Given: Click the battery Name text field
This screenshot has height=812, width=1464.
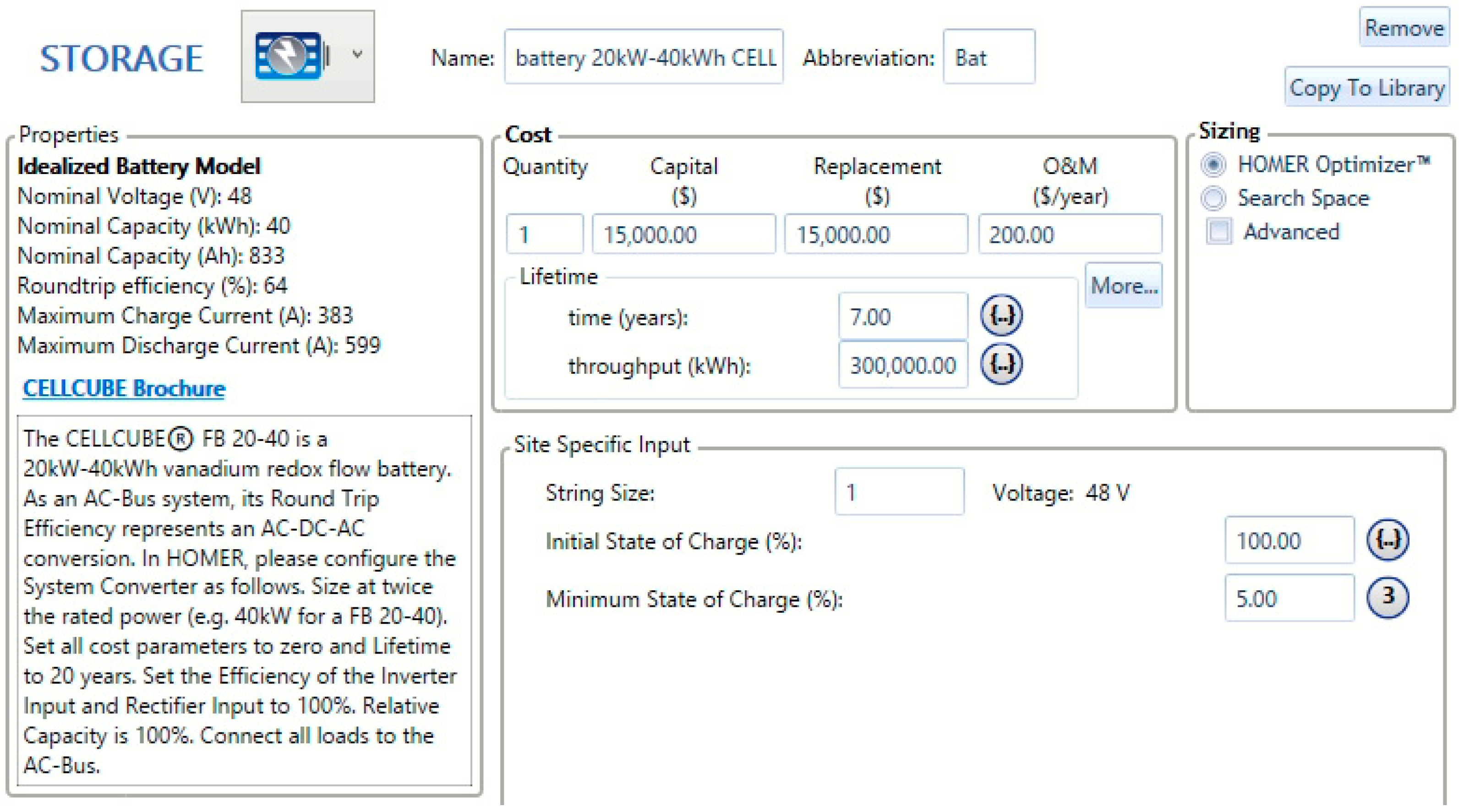Looking at the screenshot, I should [643, 57].
